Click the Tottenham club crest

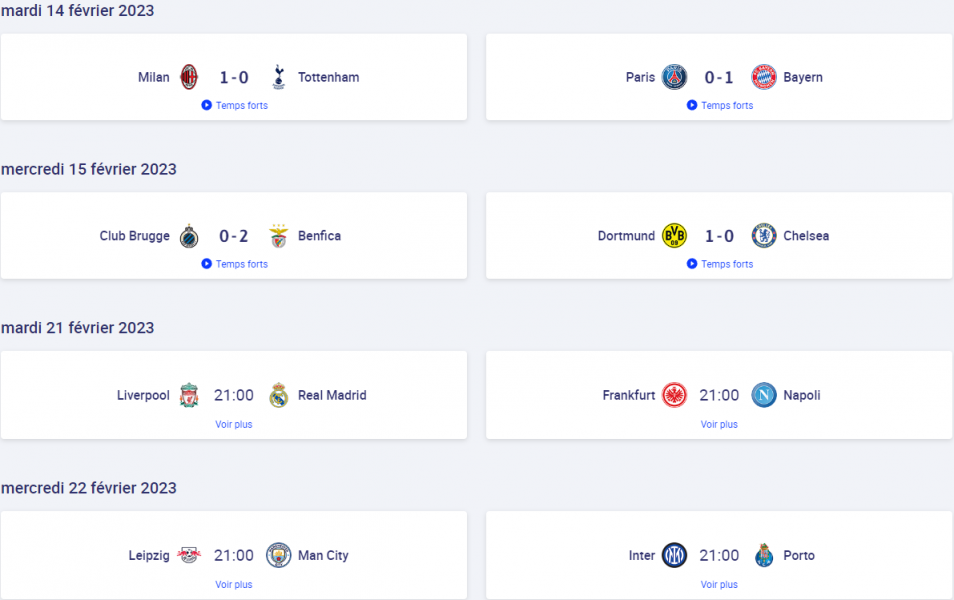click(279, 77)
